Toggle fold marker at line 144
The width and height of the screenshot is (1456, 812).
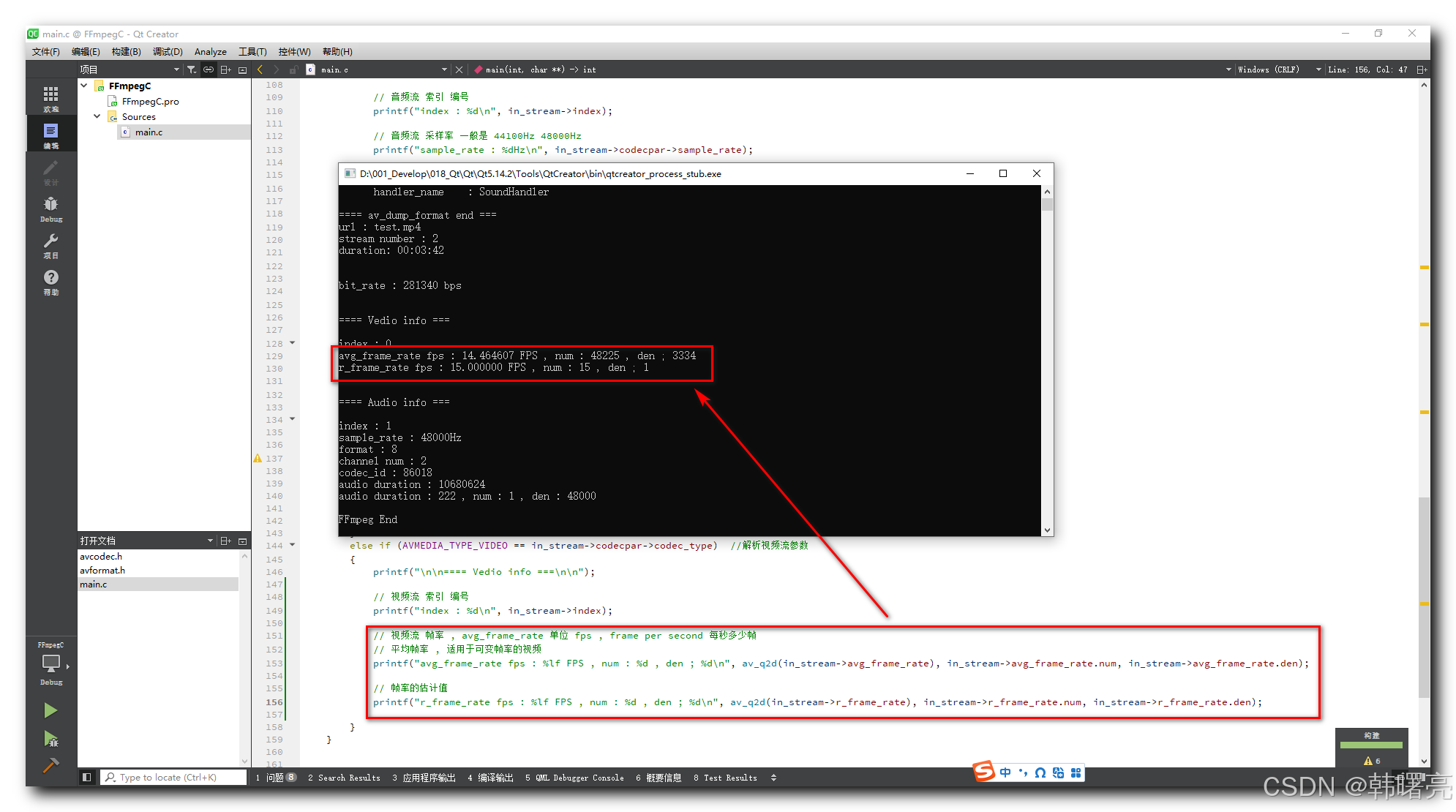tap(293, 544)
